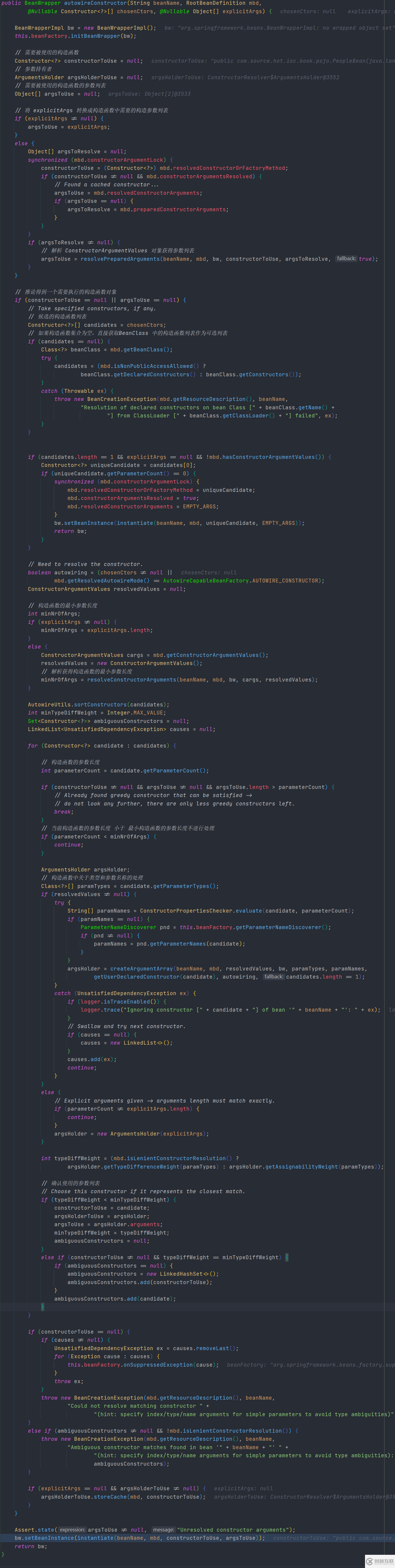Image resolution: width=395 pixels, height=1568 pixels.
Task: Click the getUserDeclaredConstructor method call
Action: coord(137,976)
